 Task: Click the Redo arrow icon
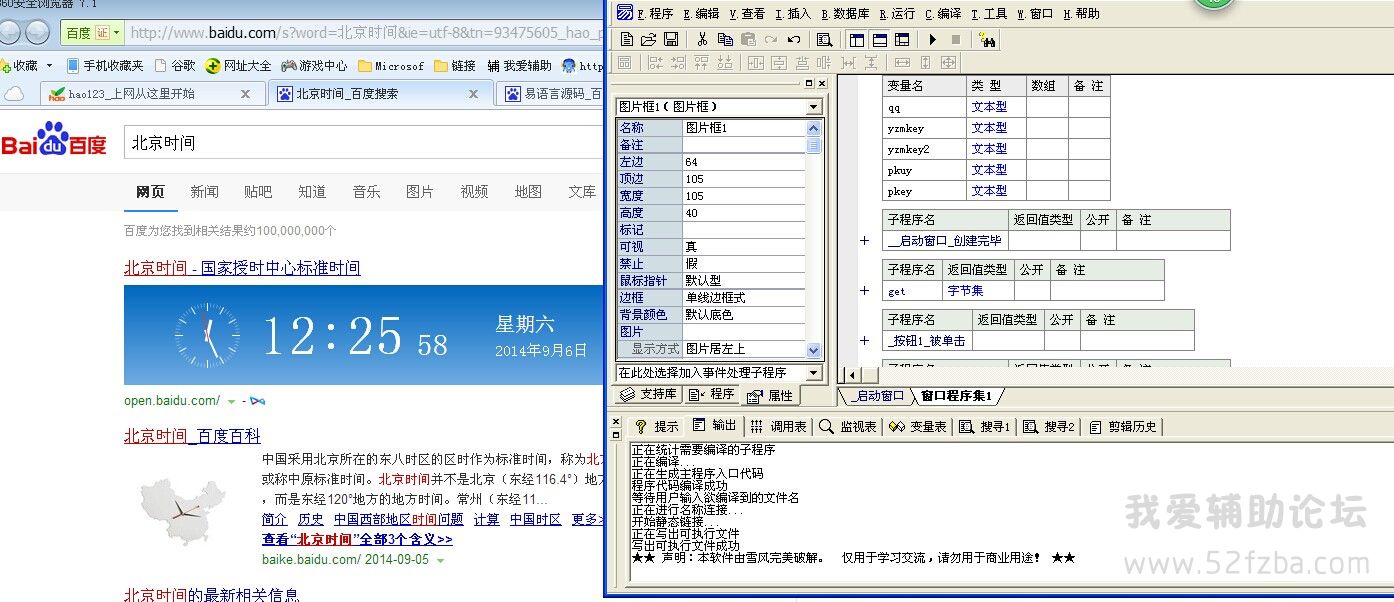tap(770, 40)
